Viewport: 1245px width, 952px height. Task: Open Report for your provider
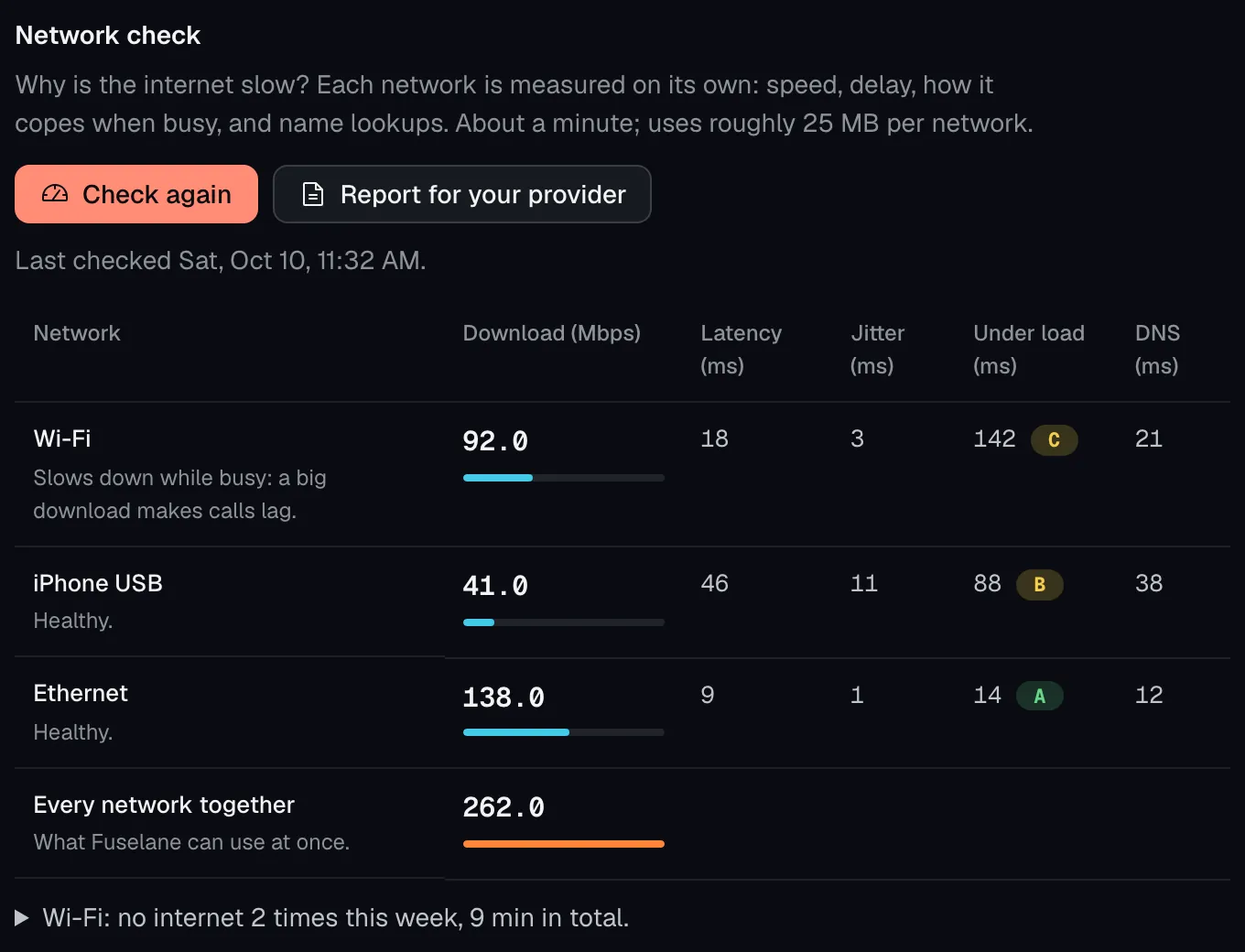[x=462, y=194]
